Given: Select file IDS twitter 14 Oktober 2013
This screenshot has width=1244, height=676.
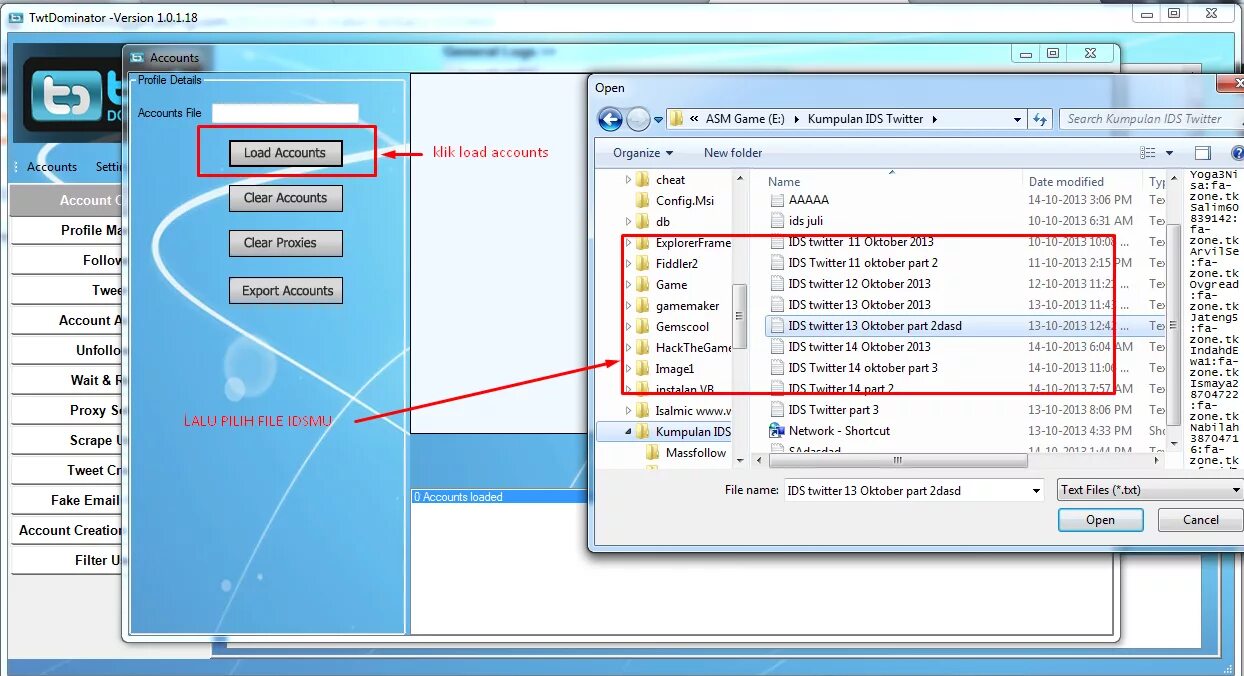Looking at the screenshot, I should [859, 347].
